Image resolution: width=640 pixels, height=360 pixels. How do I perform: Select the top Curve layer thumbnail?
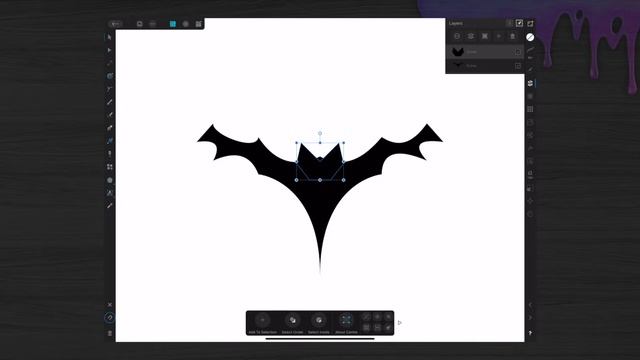[x=458, y=52]
